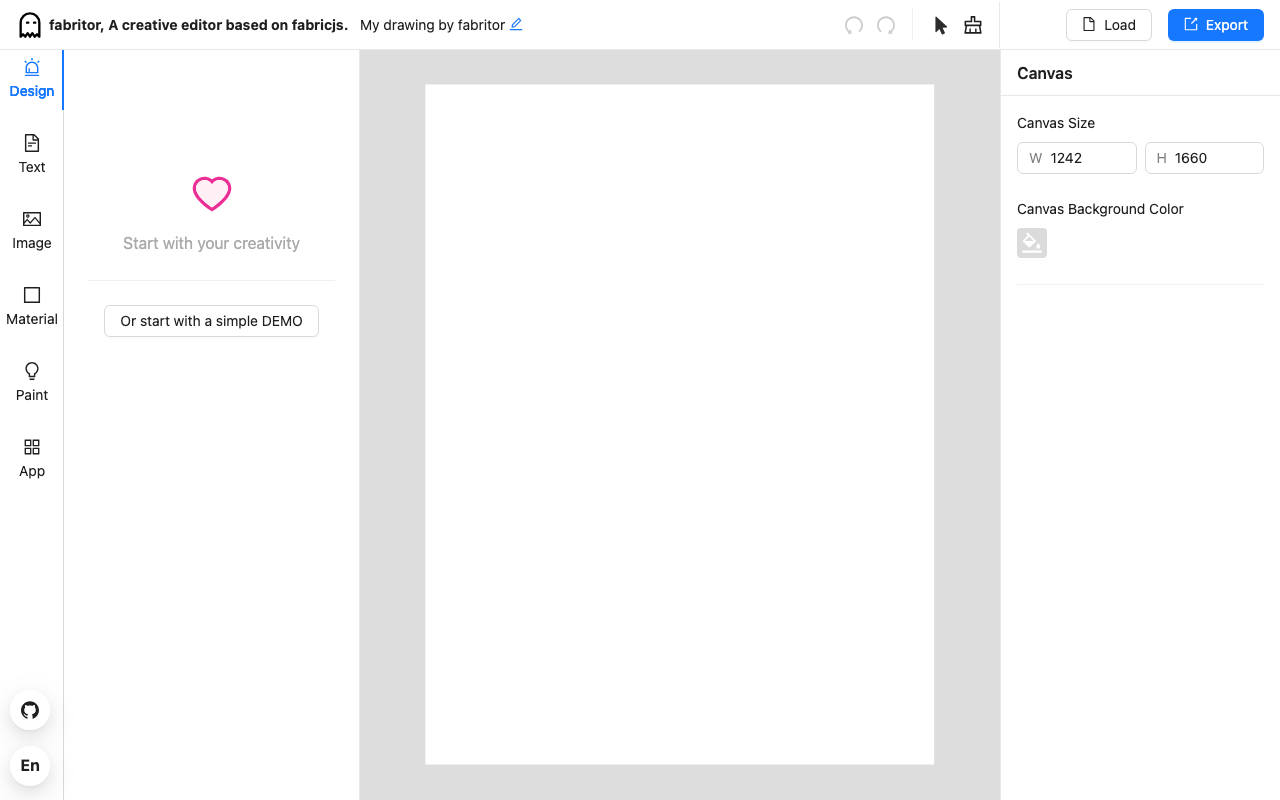
Task: Select the pointer cursor tool
Action: tap(941, 25)
